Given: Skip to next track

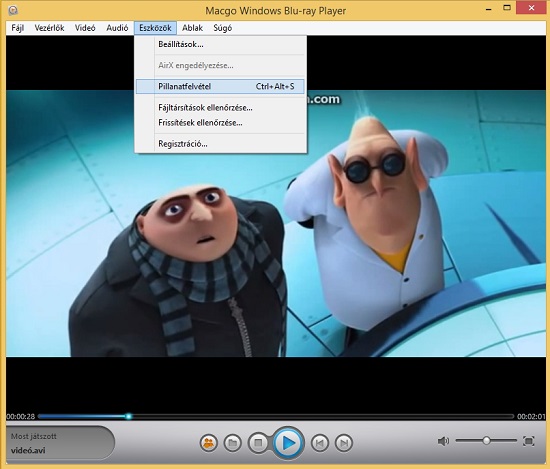Looking at the screenshot, I should point(344,443).
